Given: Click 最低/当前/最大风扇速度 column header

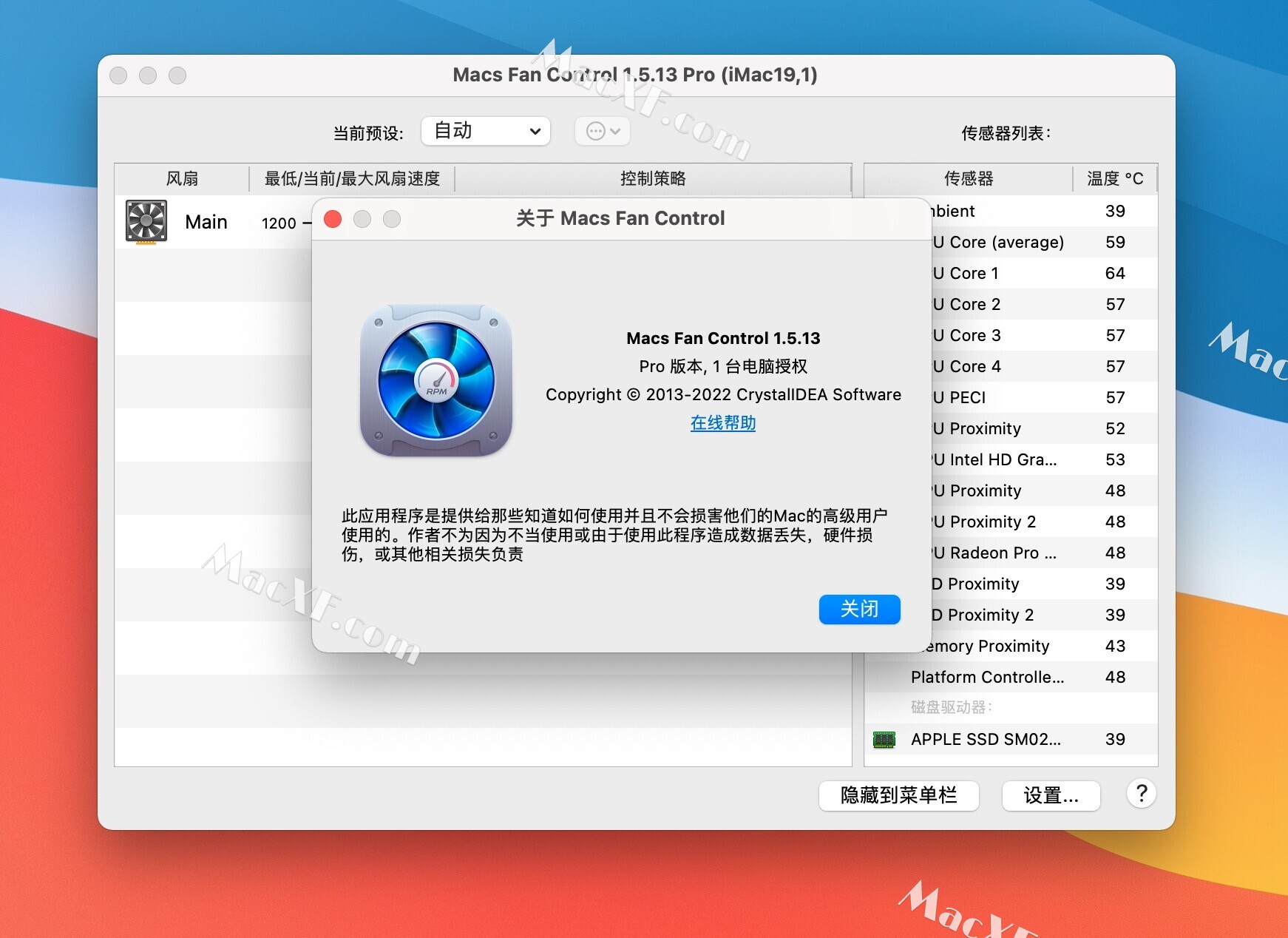Looking at the screenshot, I should pyautogui.click(x=352, y=178).
